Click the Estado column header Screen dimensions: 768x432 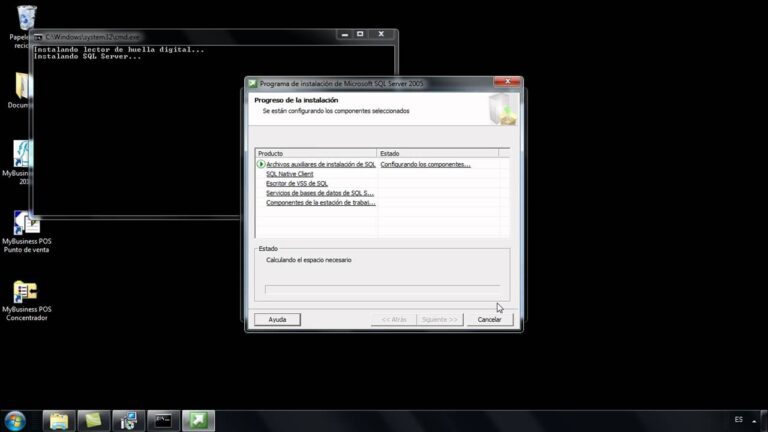pos(437,153)
